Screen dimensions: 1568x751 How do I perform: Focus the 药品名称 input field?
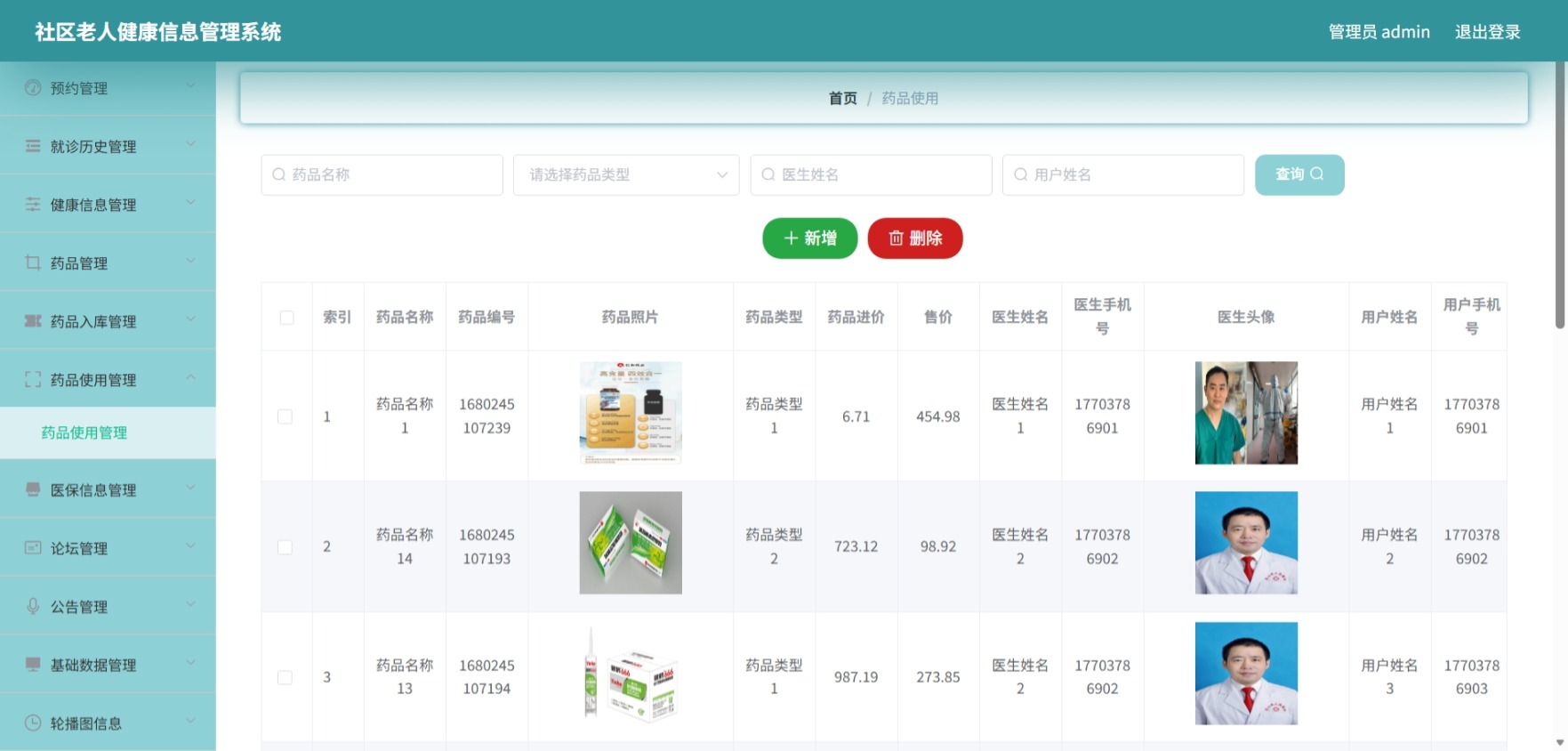(x=382, y=174)
